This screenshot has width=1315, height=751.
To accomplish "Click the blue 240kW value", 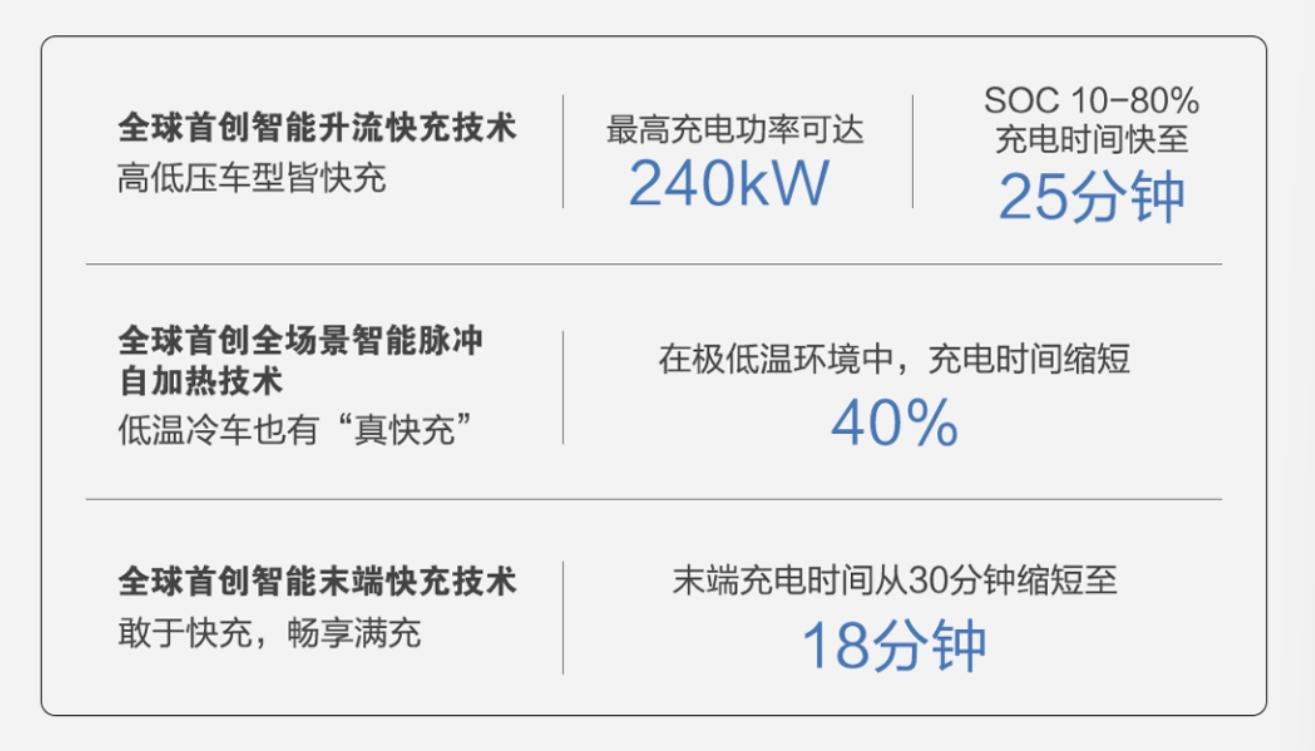I will [x=729, y=183].
